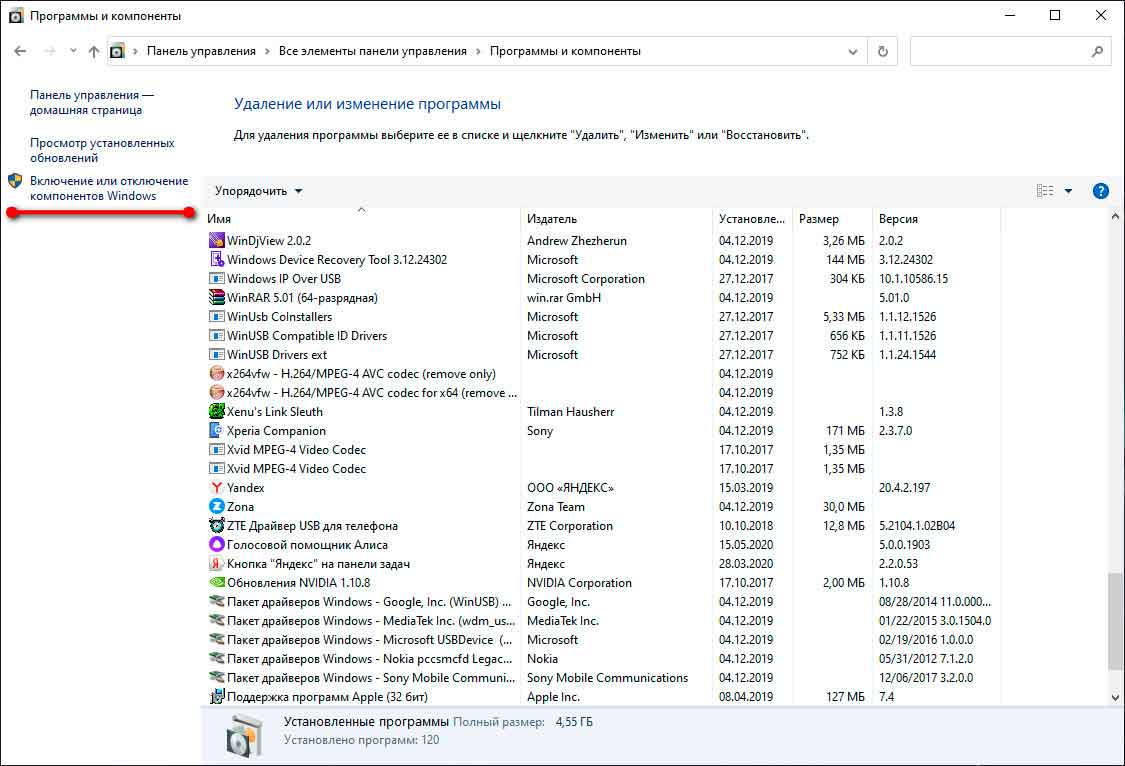Click the blue help question mark icon
The image size is (1125, 766).
[1101, 191]
